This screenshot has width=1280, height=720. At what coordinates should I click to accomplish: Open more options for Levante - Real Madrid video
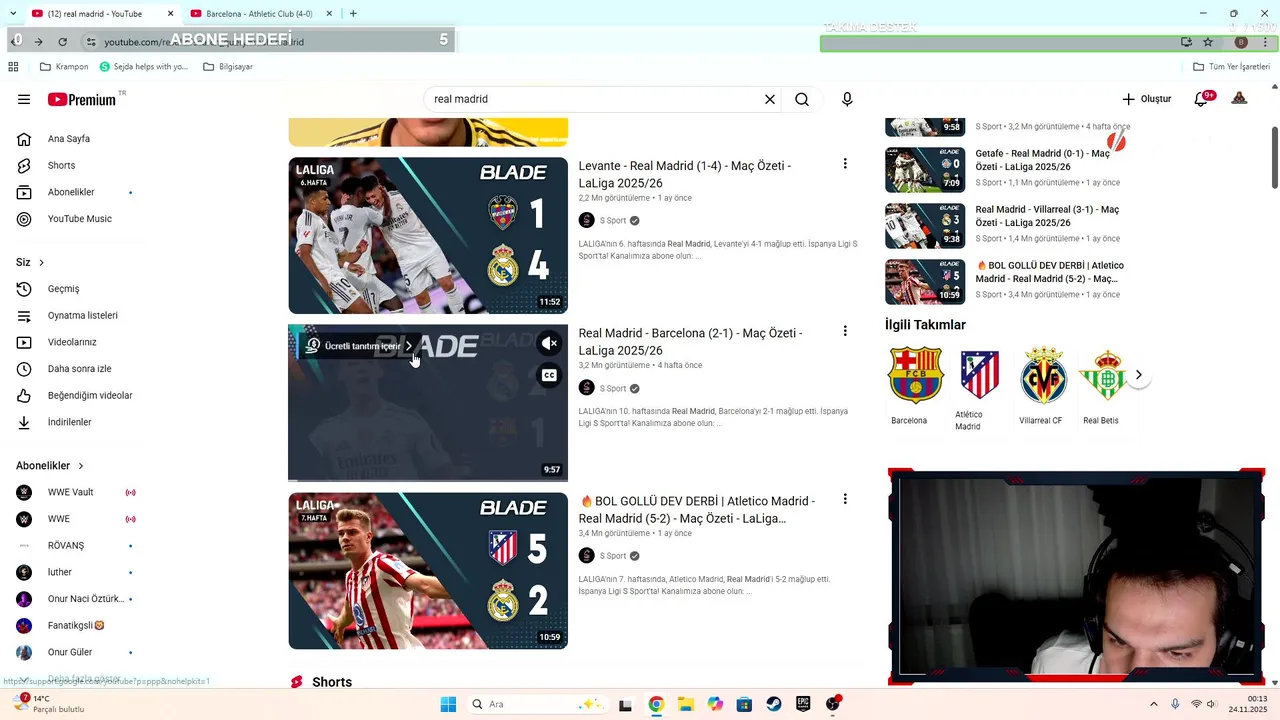click(x=845, y=164)
